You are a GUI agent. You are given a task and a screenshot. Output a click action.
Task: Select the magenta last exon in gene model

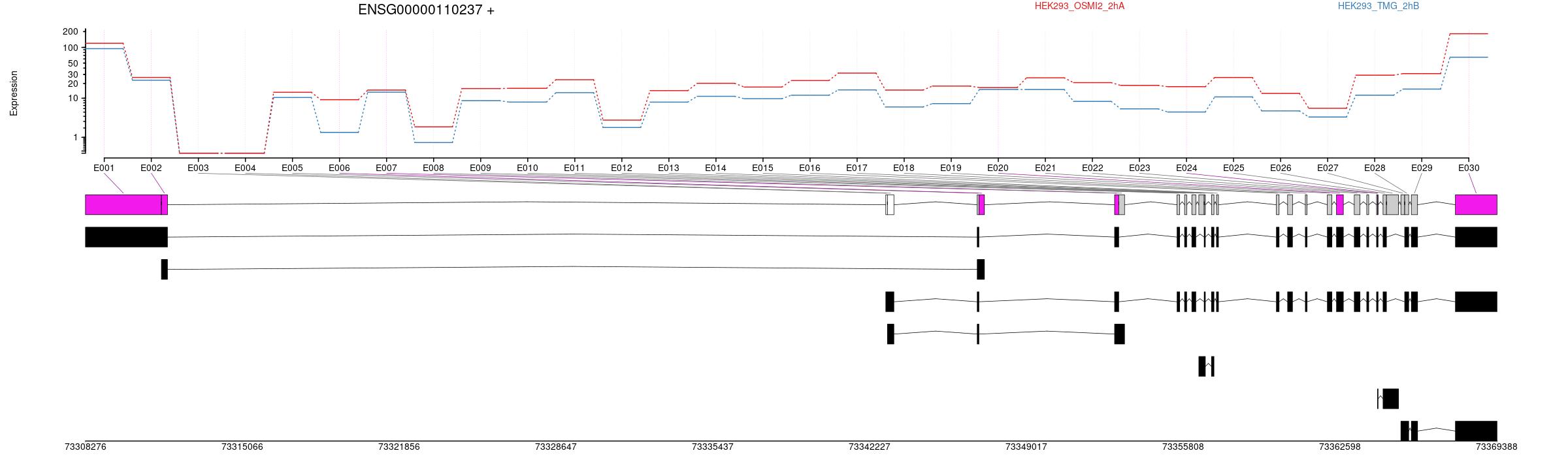click(x=1476, y=204)
